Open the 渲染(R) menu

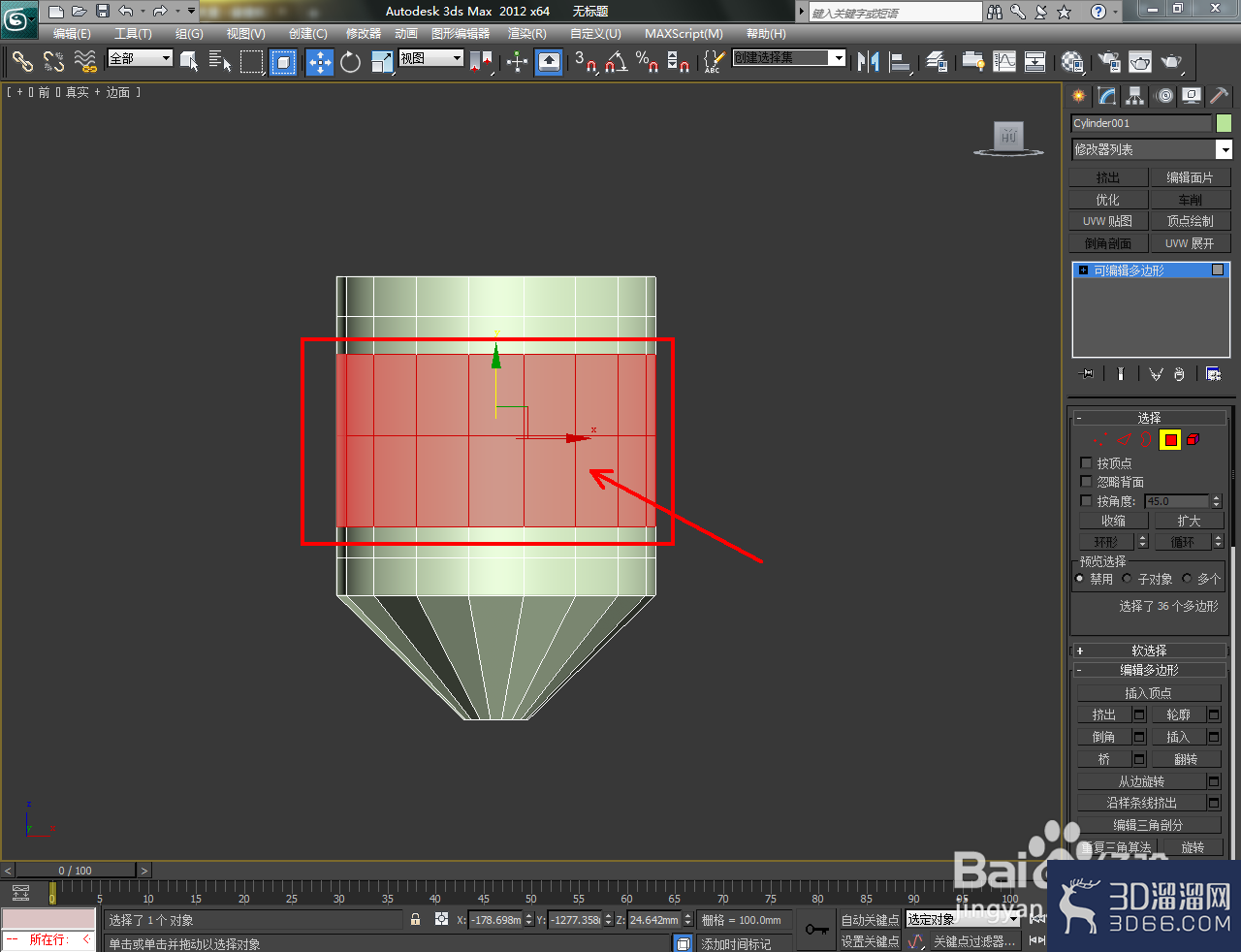(x=527, y=34)
